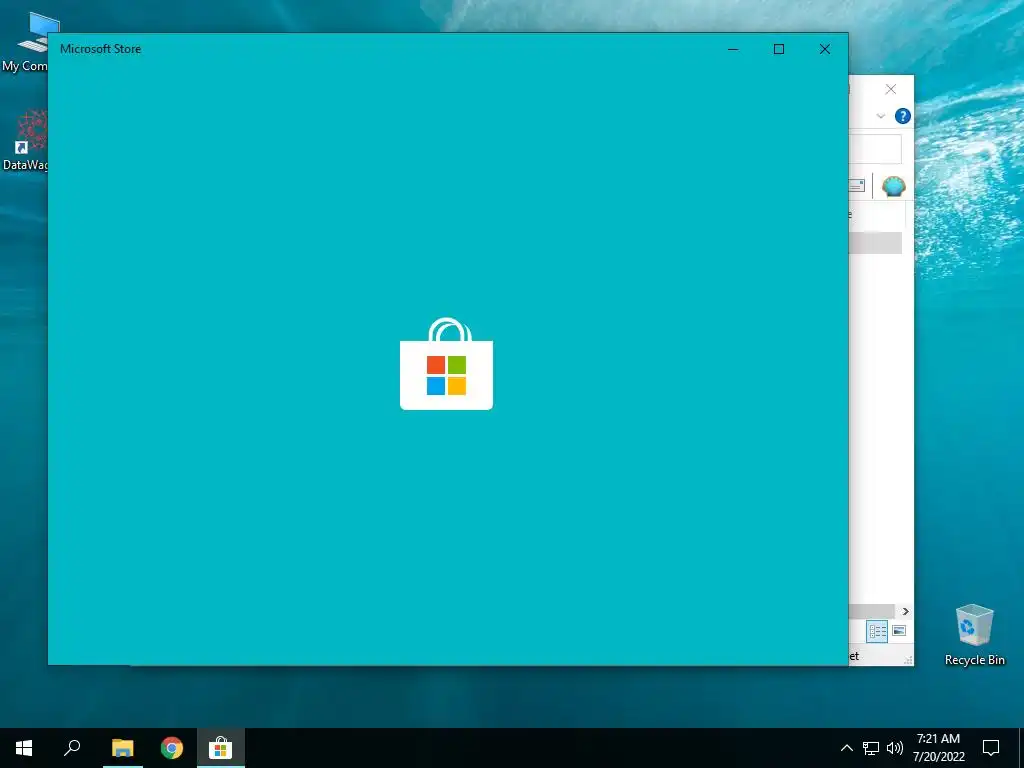The width and height of the screenshot is (1024, 768).
Task: Launch Google Chrome from the taskbar
Action: (172, 748)
